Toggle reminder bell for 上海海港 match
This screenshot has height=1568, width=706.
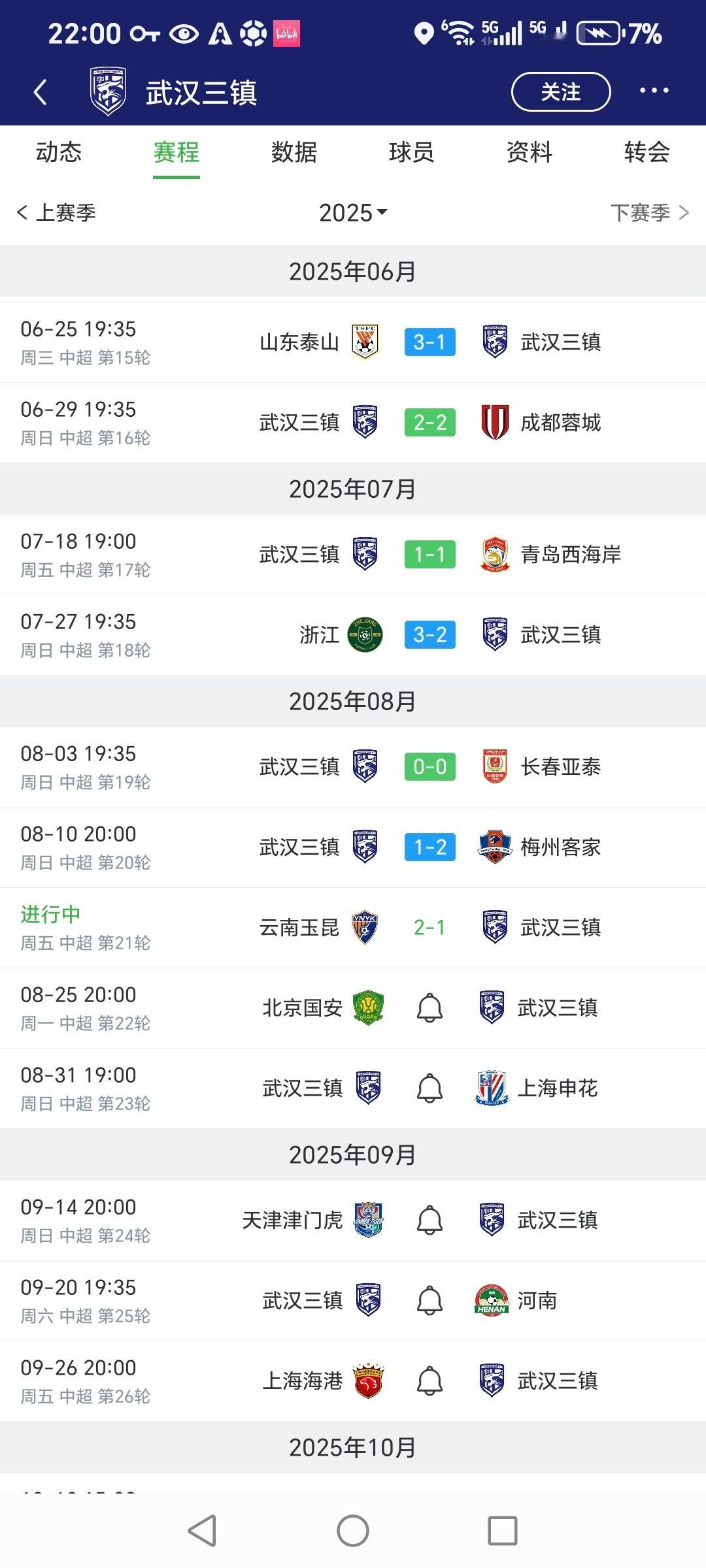429,1380
